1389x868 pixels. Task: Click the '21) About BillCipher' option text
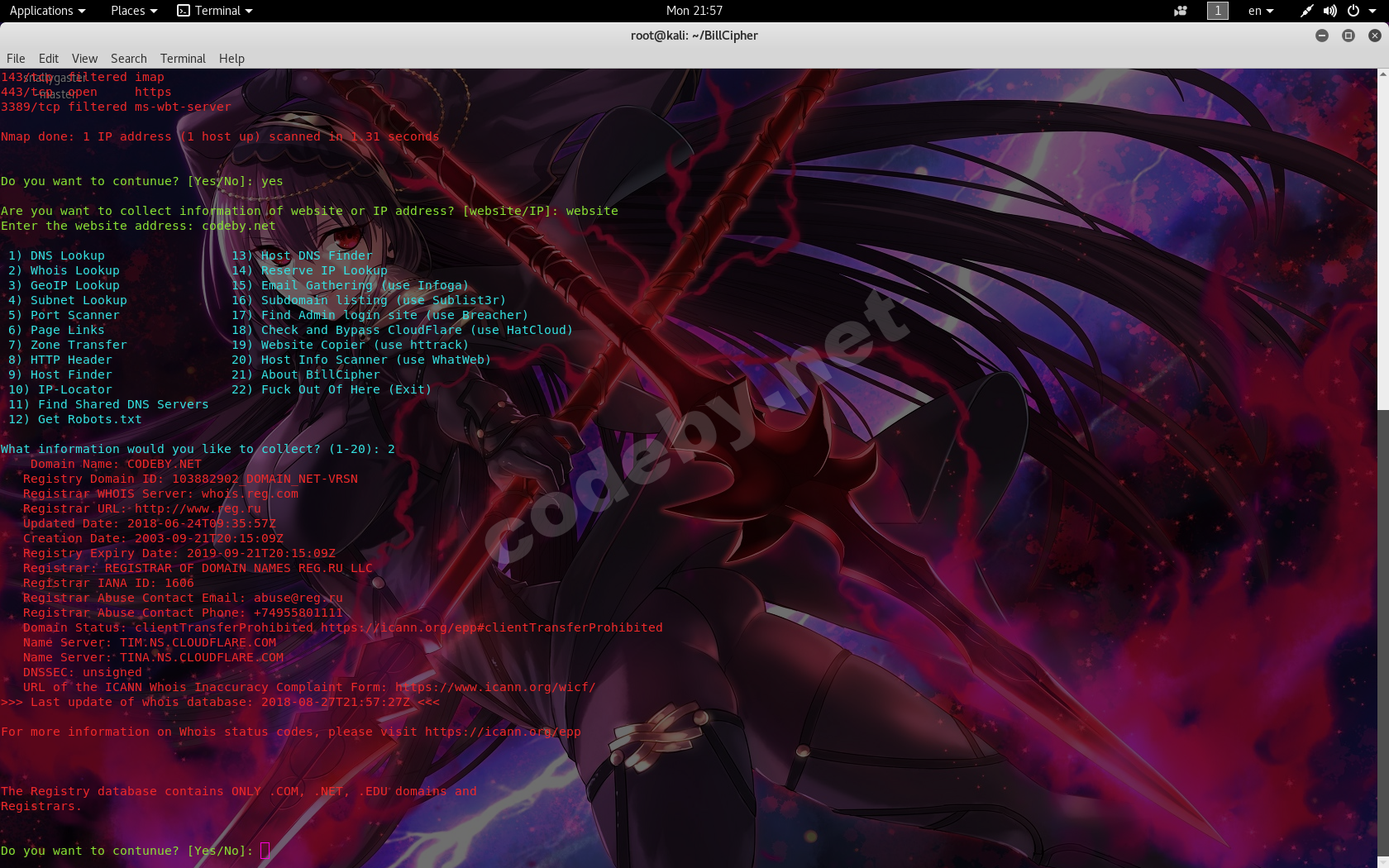(306, 374)
